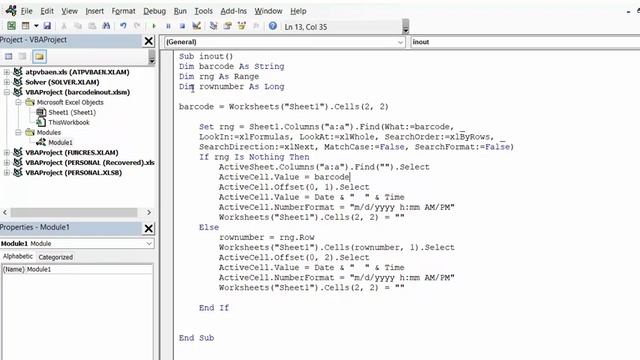640x360 pixels.
Task: Switch to the Alphabetic properties tab
Action: tap(18, 256)
